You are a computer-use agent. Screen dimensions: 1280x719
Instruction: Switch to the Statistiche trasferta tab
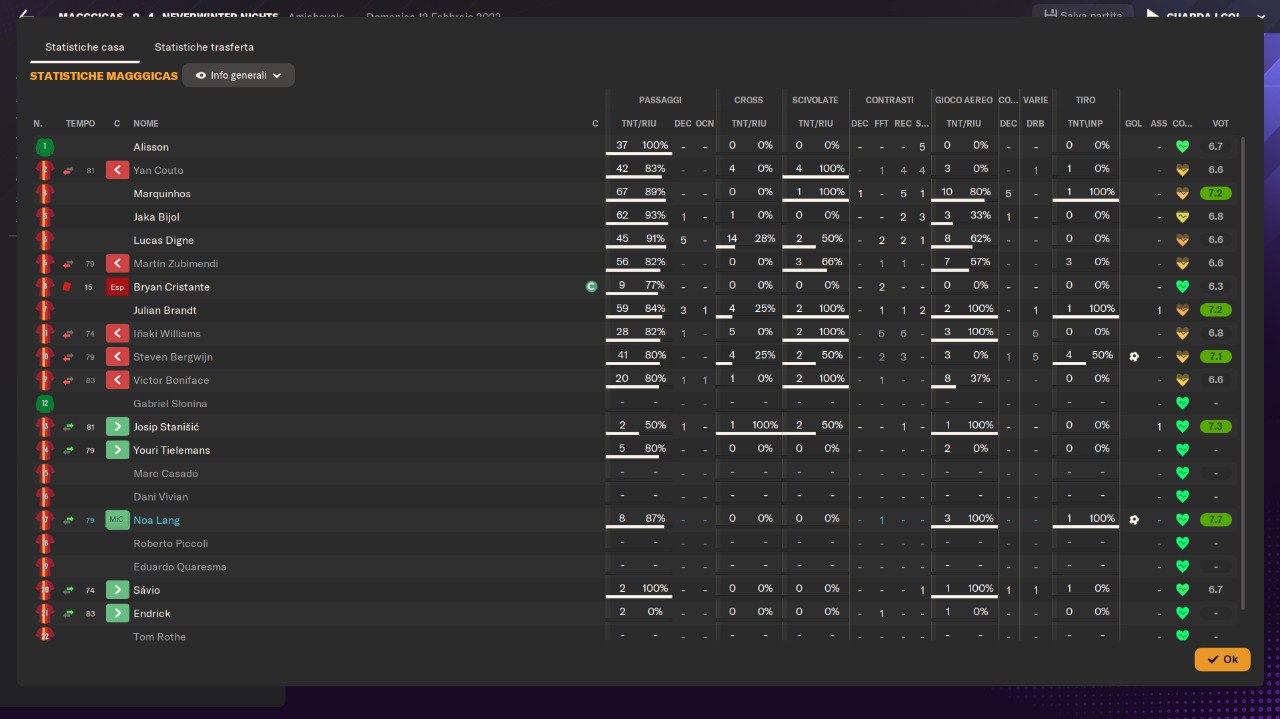(204, 47)
